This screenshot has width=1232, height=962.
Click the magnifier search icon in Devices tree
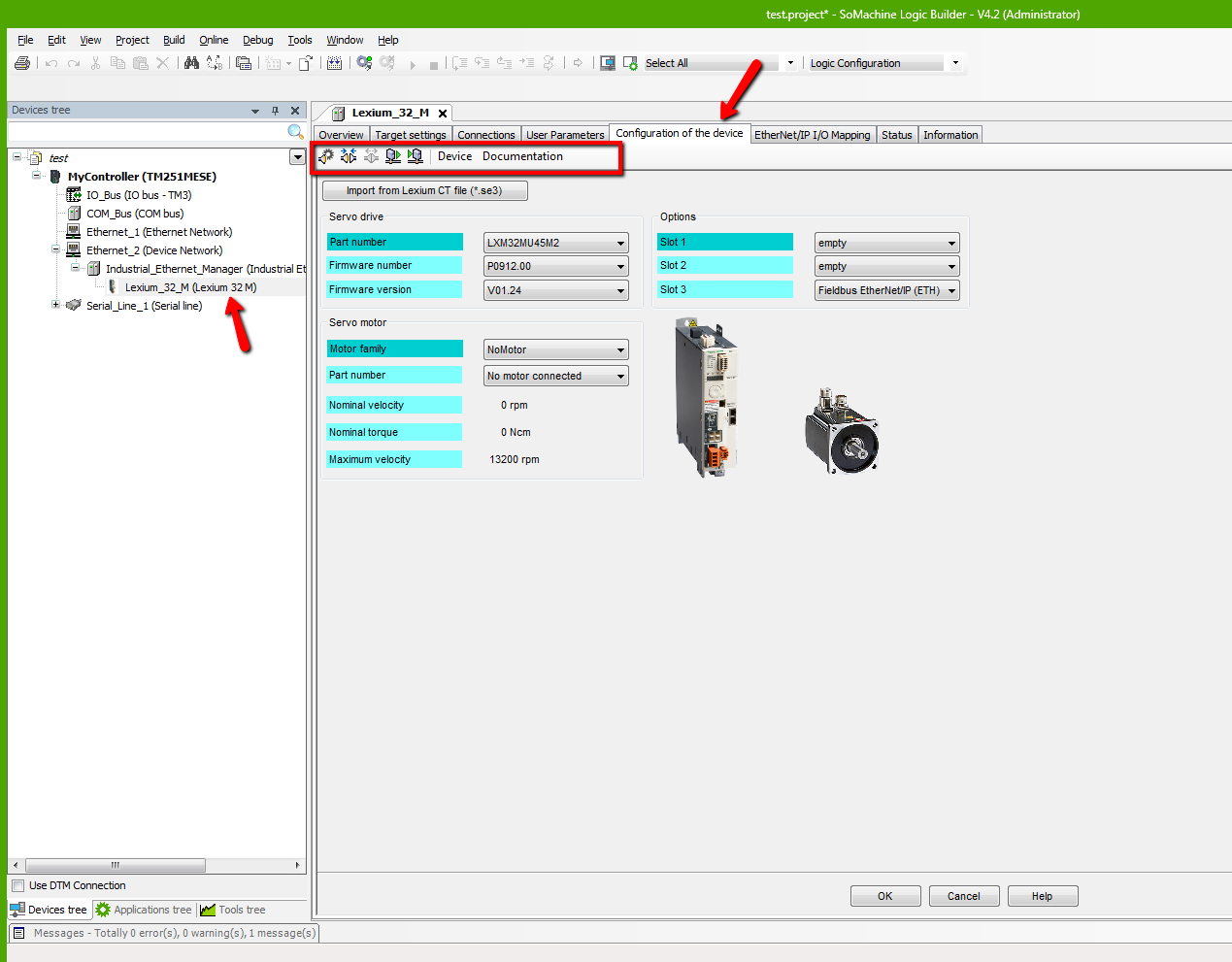(x=296, y=131)
